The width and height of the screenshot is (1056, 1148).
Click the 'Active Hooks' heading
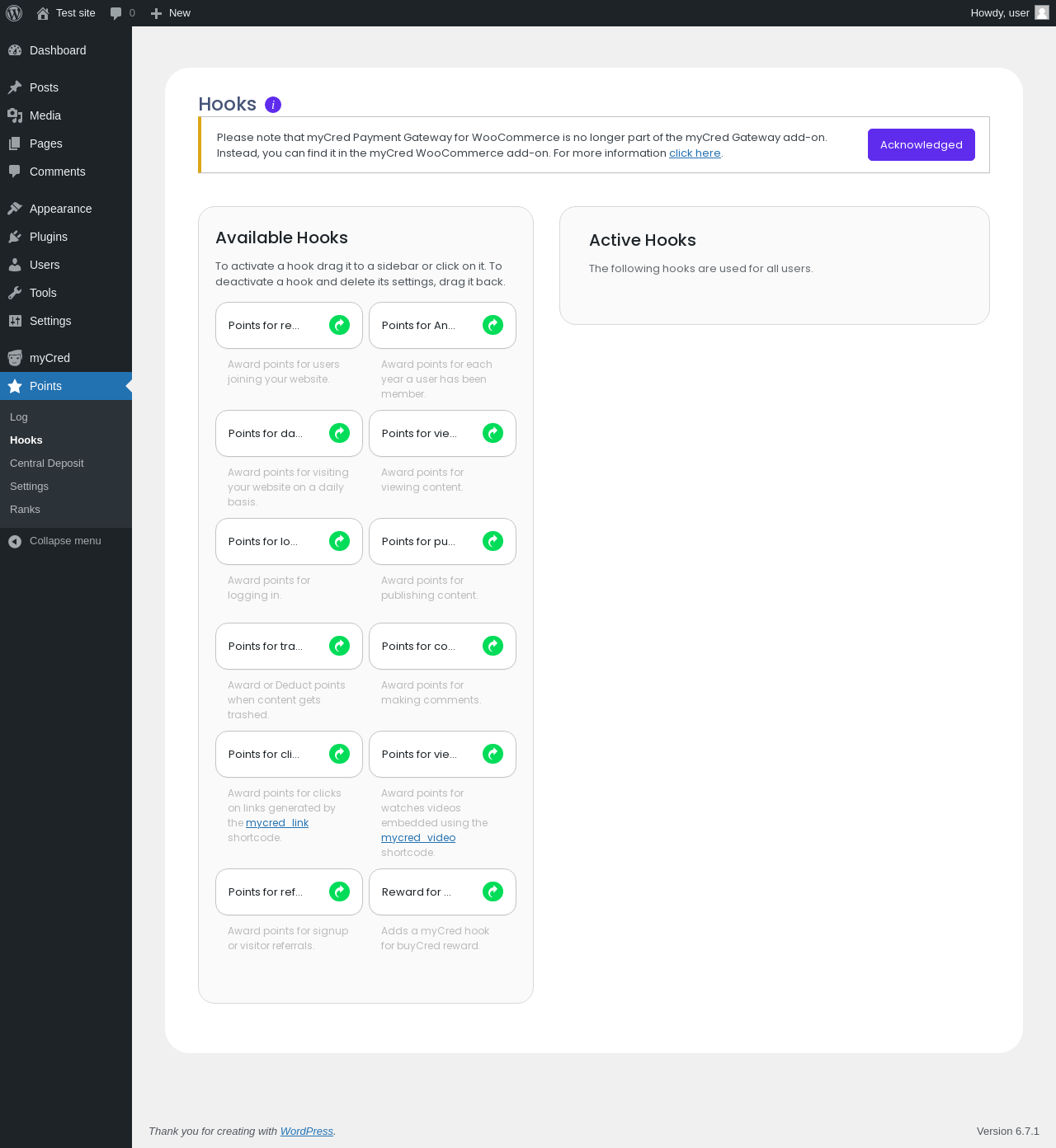click(x=643, y=240)
